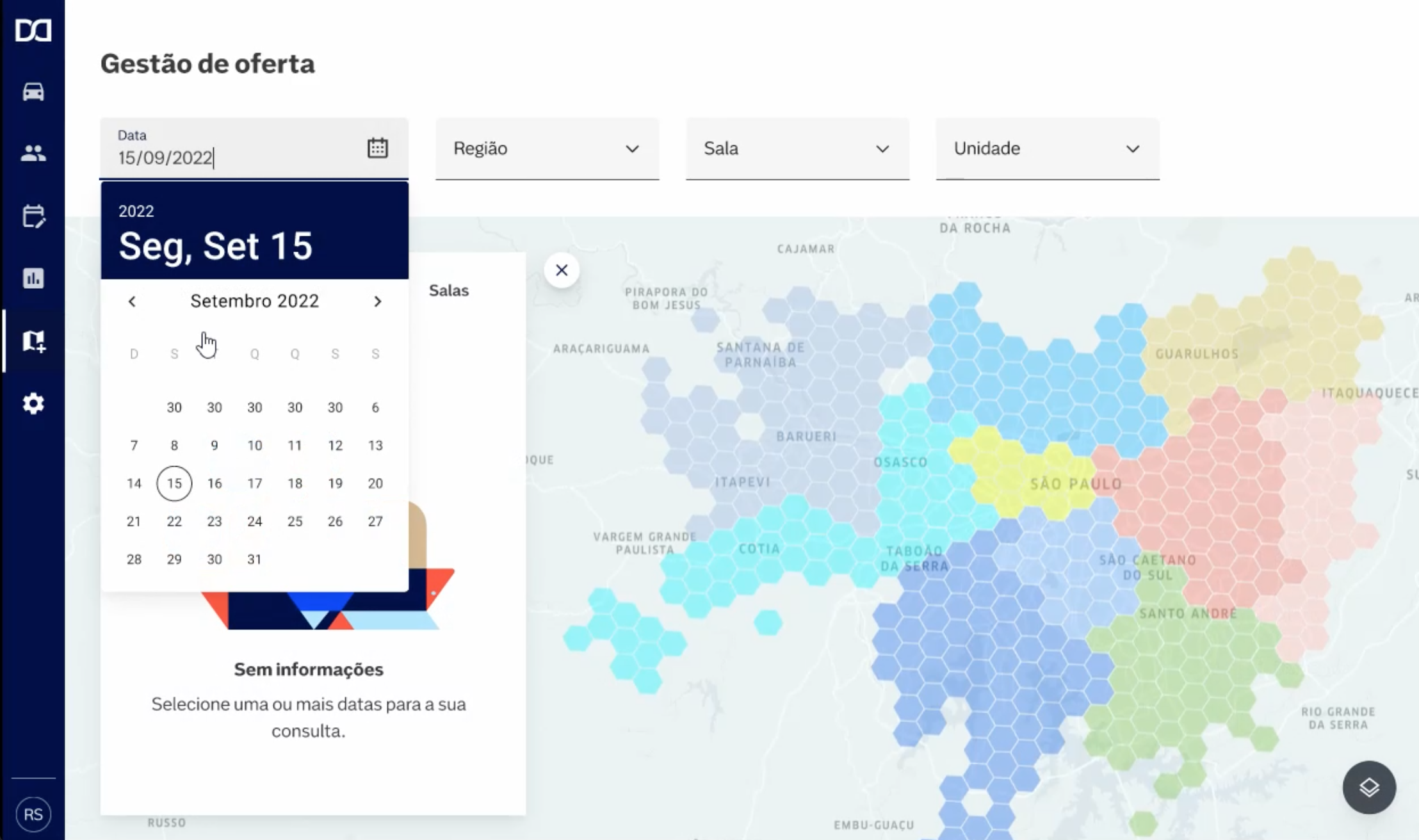Click the calendar icon in Data field

(377, 148)
